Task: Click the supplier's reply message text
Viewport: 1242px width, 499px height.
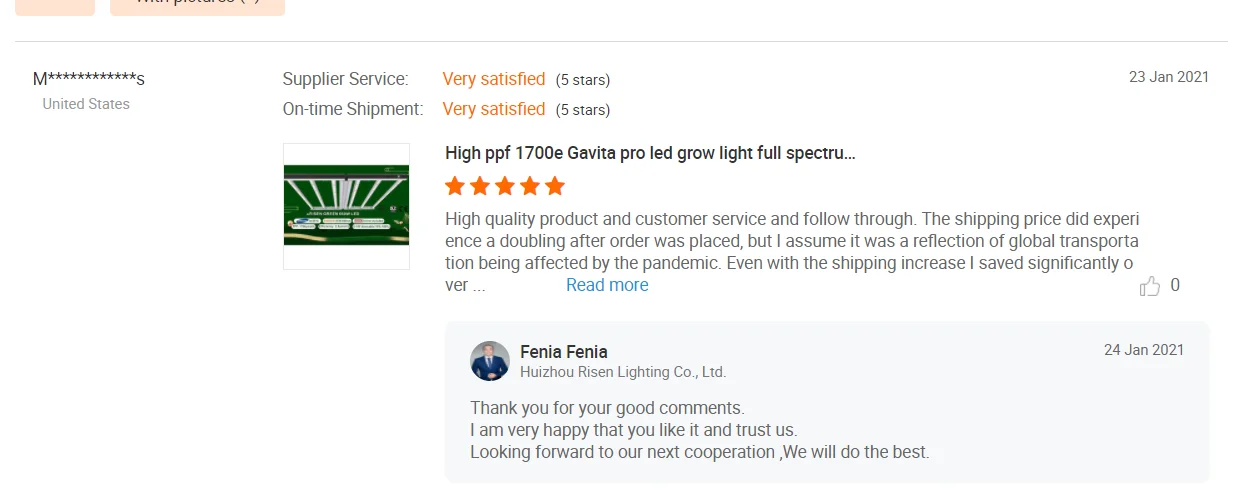Action: pos(699,430)
